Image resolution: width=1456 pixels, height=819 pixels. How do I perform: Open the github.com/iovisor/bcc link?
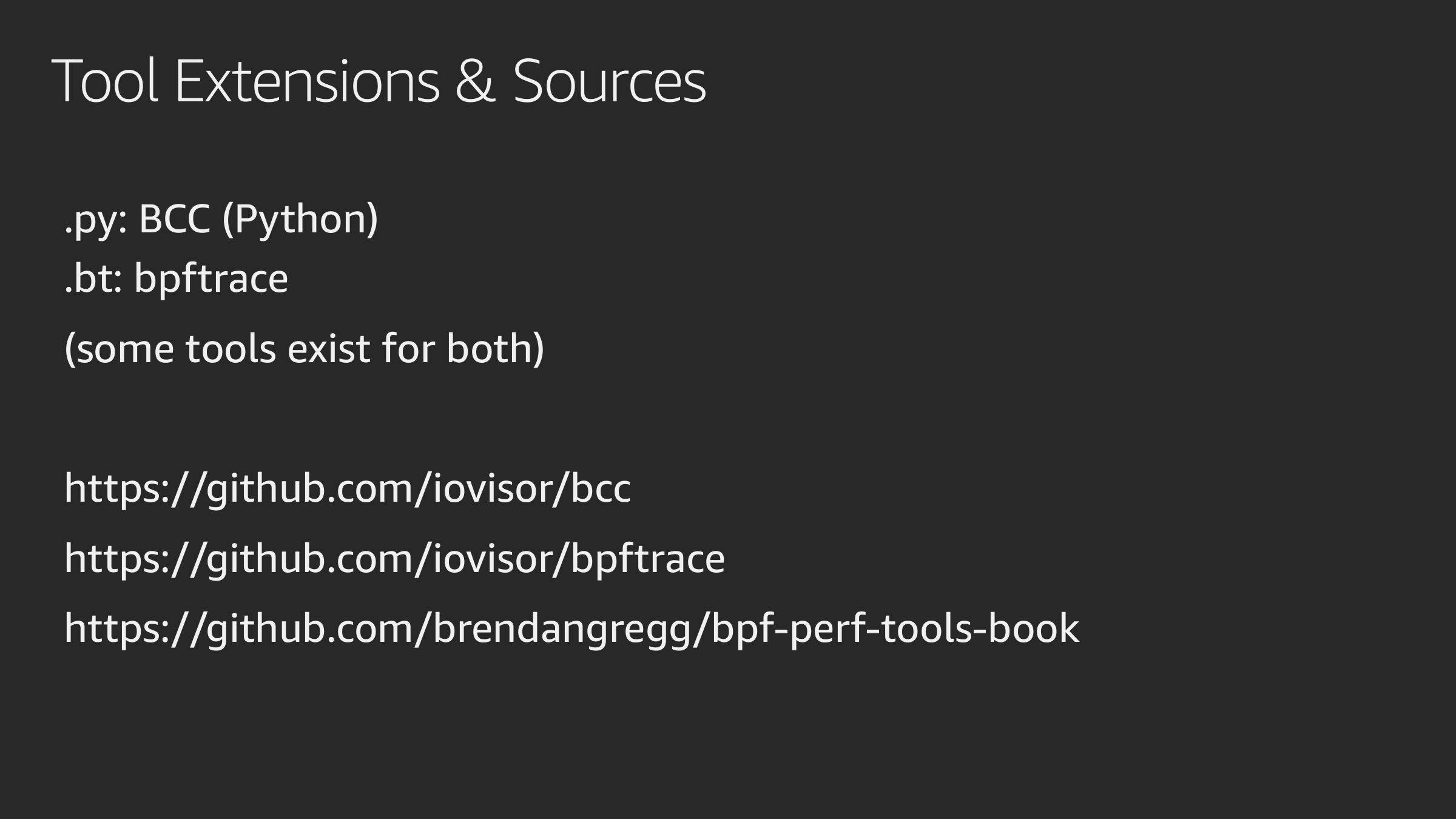pyautogui.click(x=347, y=488)
